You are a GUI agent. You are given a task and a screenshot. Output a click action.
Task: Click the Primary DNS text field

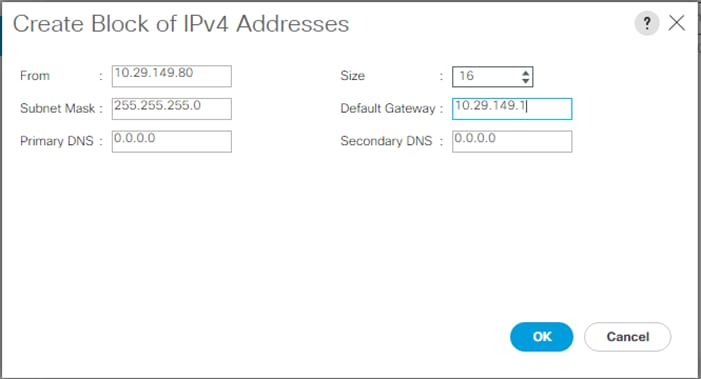(x=172, y=141)
